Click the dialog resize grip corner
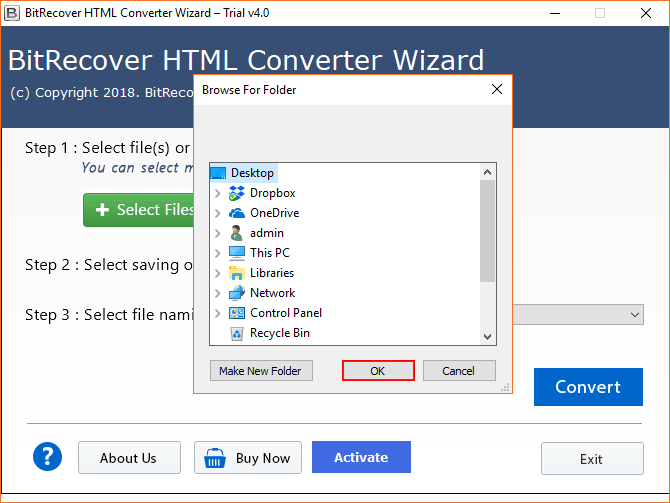 (x=505, y=387)
